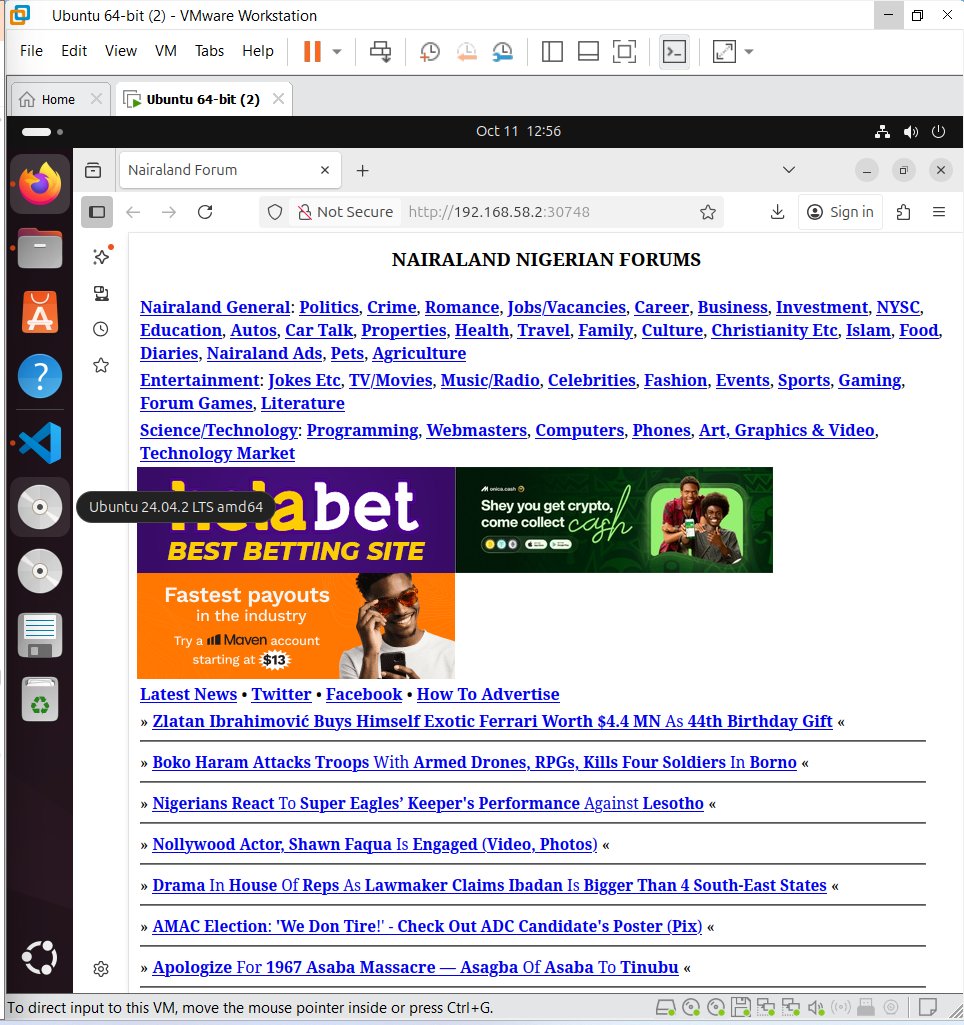Open the Ubuntu 24.04.2 LTS disc in dock
Screen dimensions: 964x1025
(x=40, y=507)
